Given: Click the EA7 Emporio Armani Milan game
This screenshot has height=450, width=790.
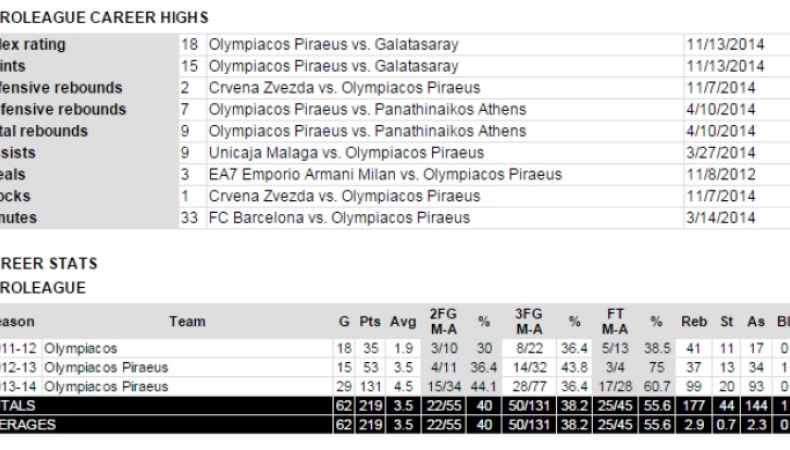Looking at the screenshot, I should point(385,174).
